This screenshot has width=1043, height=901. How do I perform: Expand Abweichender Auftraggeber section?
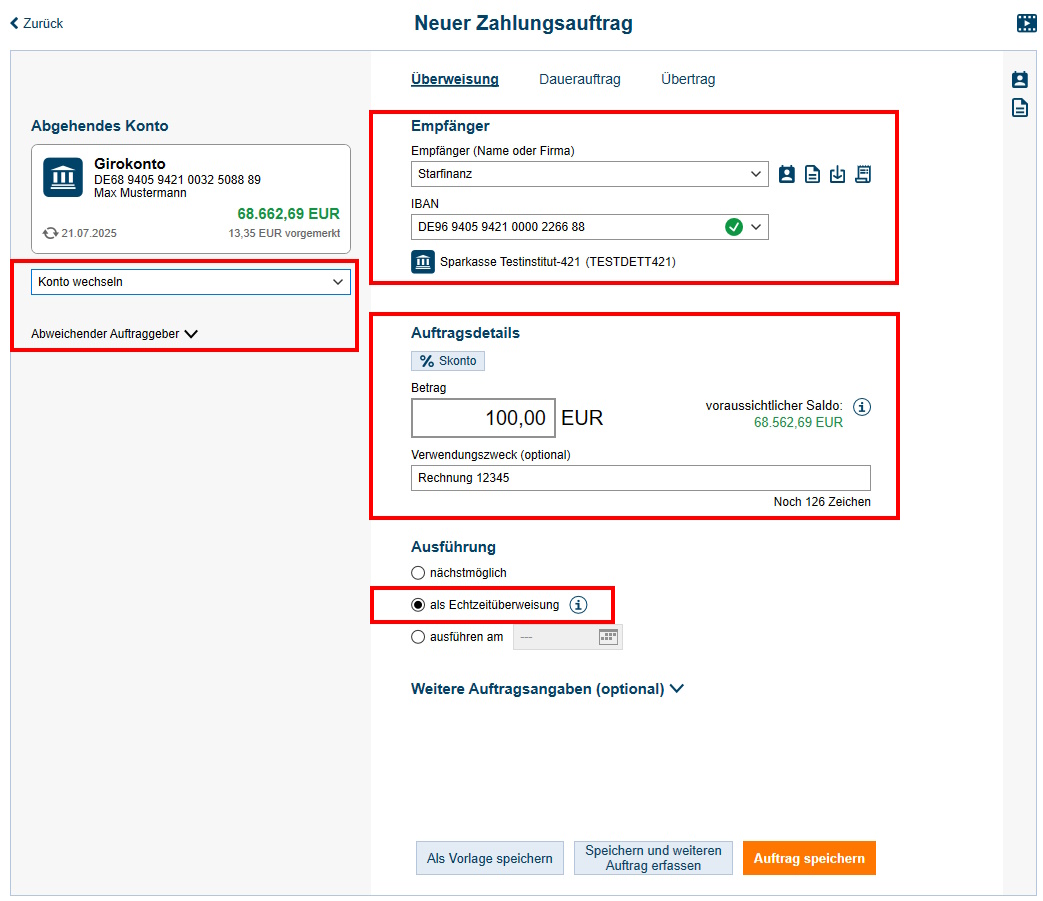pyautogui.click(x=114, y=334)
